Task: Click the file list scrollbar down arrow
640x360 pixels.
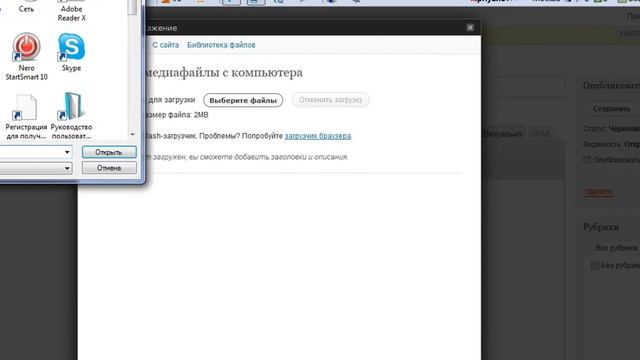Action: tap(132, 134)
